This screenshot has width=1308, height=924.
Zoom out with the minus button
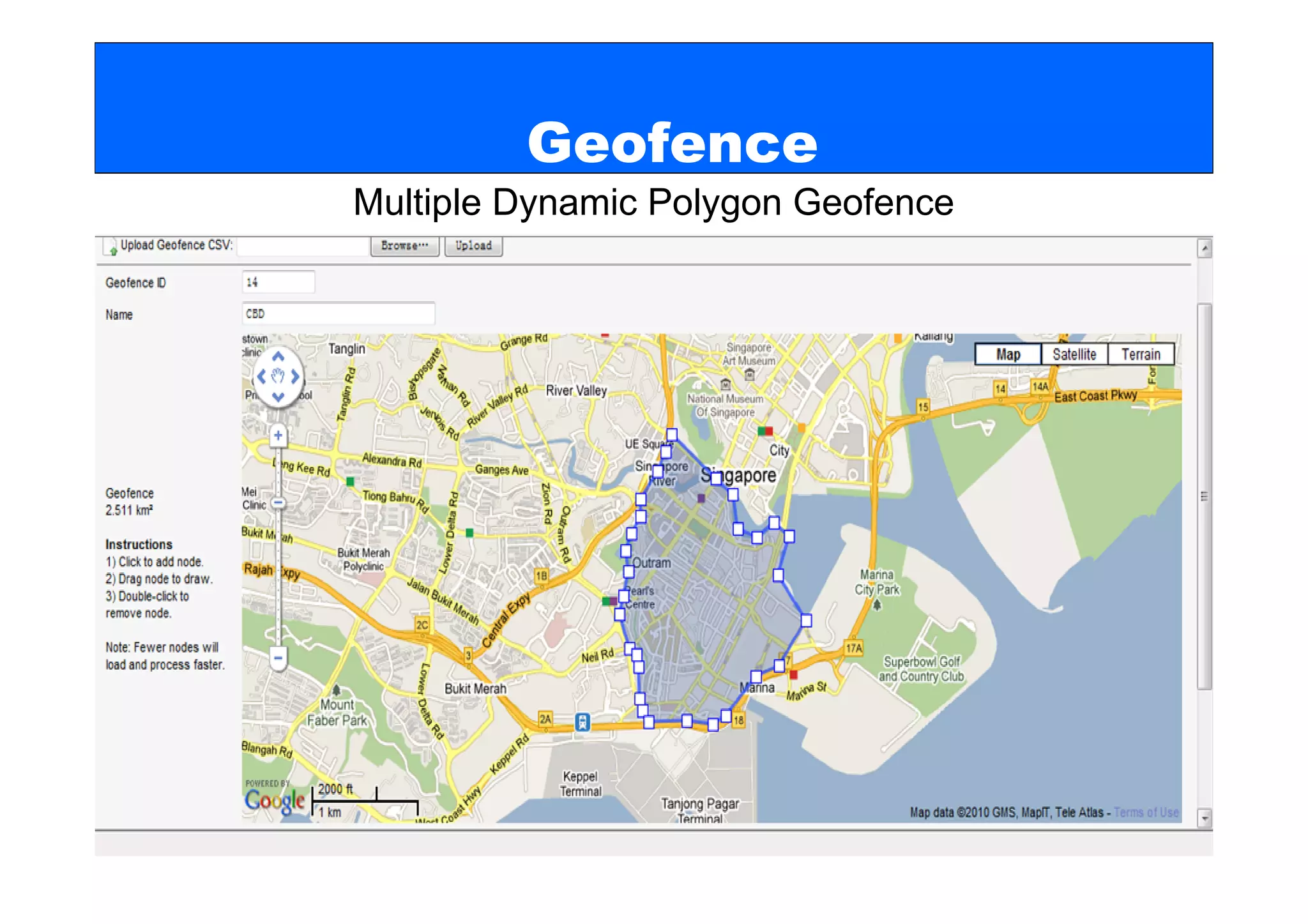tap(278, 658)
